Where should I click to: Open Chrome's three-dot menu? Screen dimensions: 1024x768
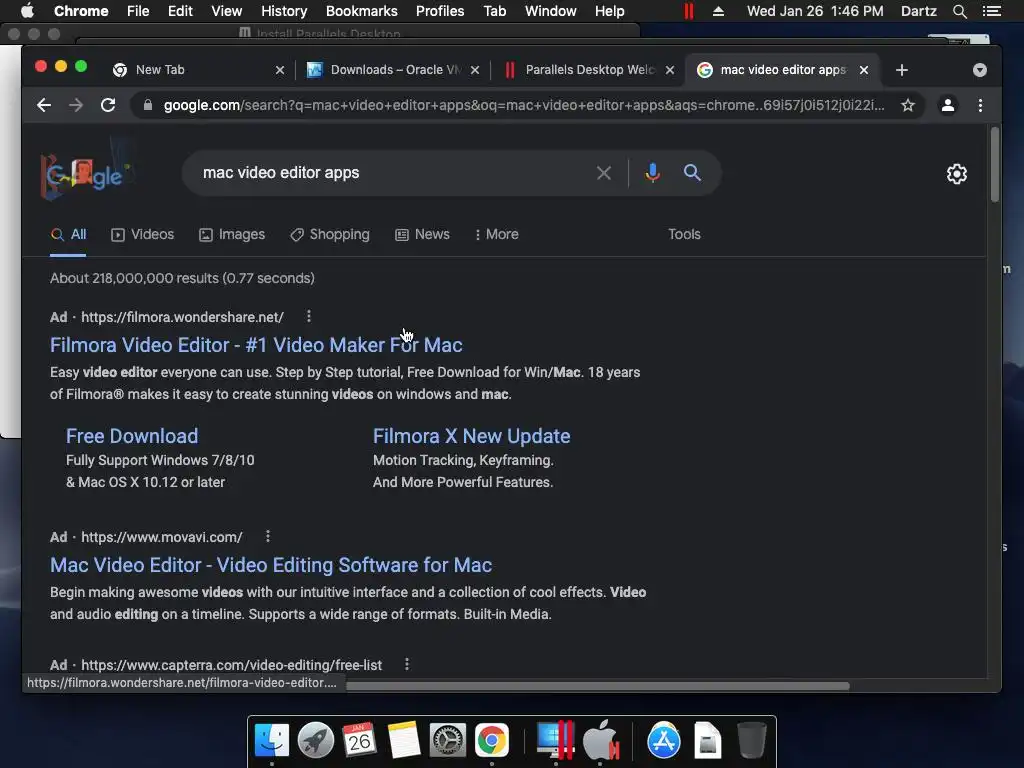(x=980, y=105)
